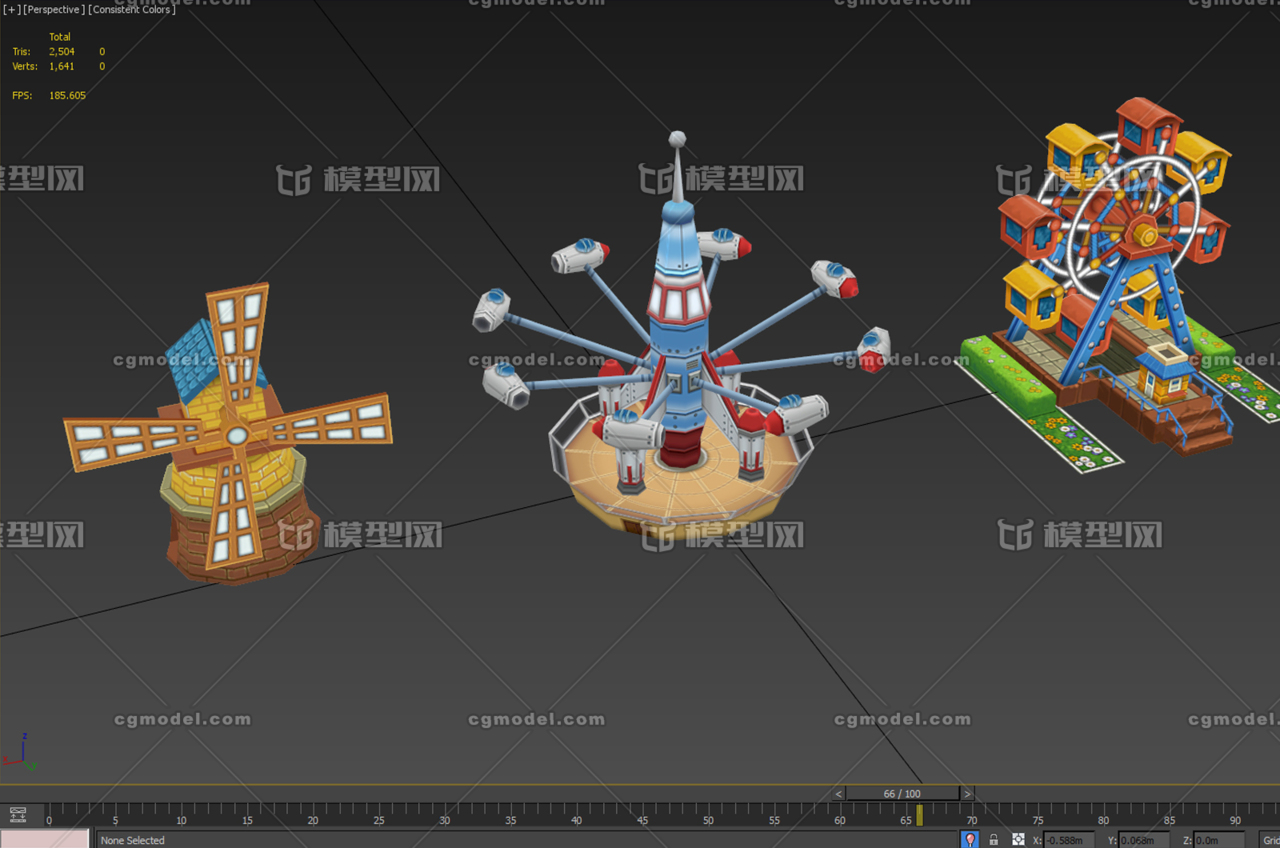Viewport: 1280px width, 848px height.
Task: Click the Tris count value 2,504
Action: (62, 51)
